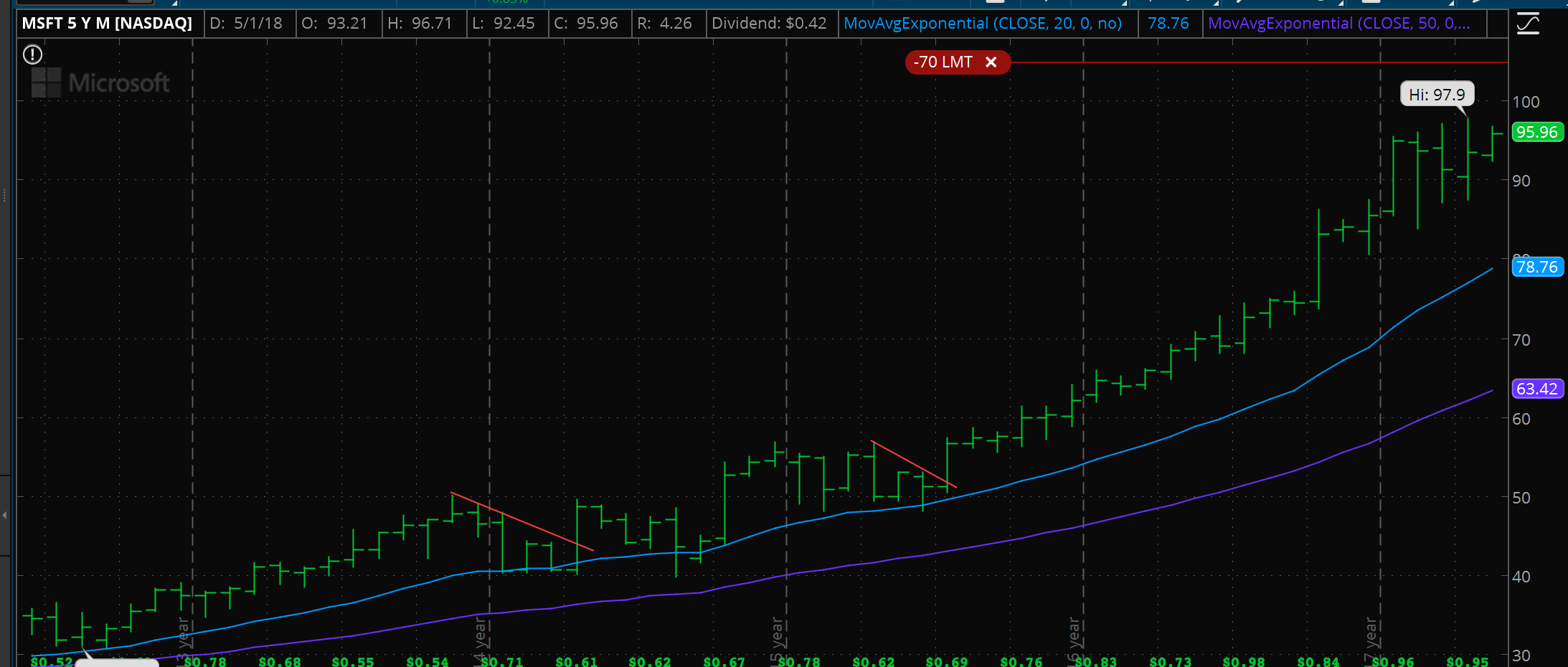Click the 5 year vertical marker label
The image size is (1568, 667).
777,640
